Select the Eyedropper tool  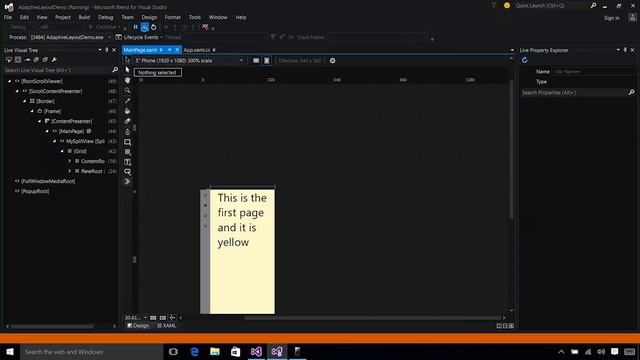(x=127, y=101)
